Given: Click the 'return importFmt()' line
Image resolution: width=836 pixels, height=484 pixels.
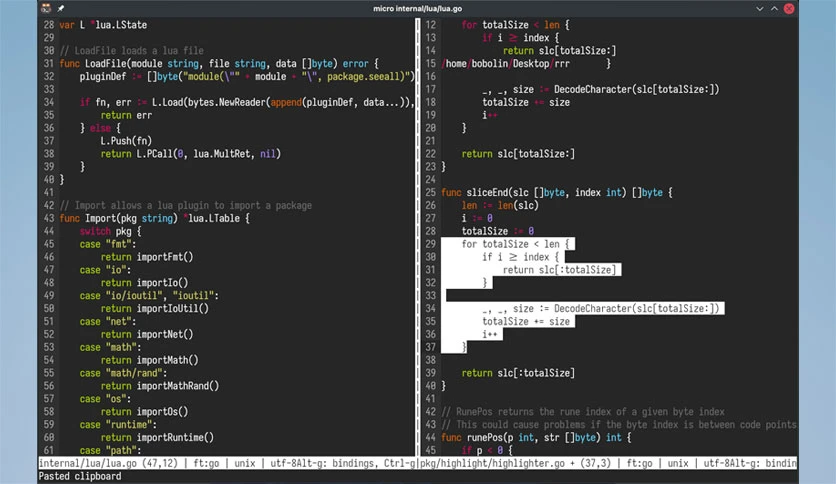Looking at the screenshot, I should 147,257.
